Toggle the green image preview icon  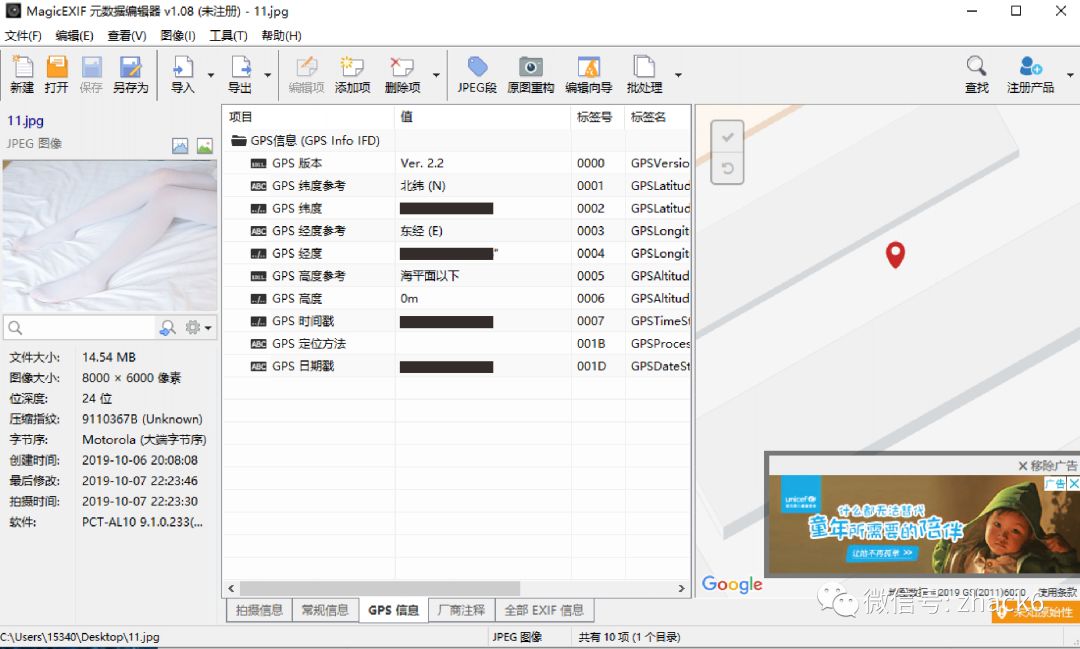(x=203, y=145)
